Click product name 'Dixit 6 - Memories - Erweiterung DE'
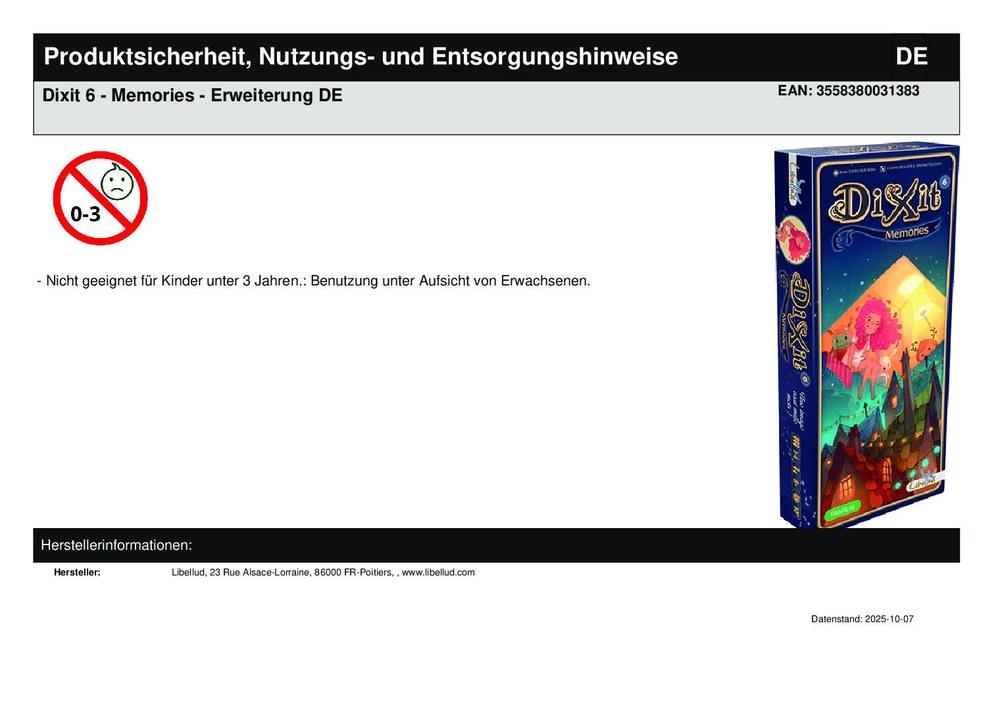 coord(192,96)
